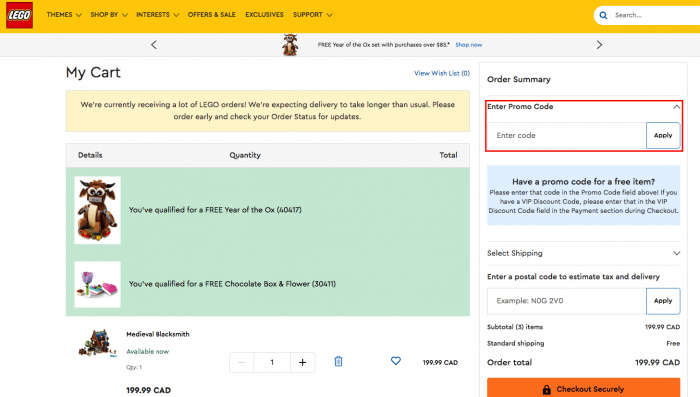Click Checkout Securely button
The image size is (700, 397).
583,388
